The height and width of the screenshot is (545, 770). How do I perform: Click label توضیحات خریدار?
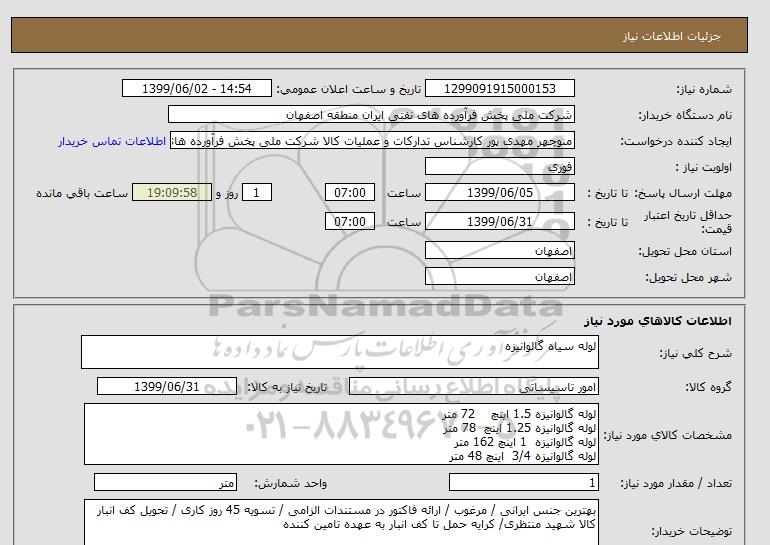(x=691, y=531)
